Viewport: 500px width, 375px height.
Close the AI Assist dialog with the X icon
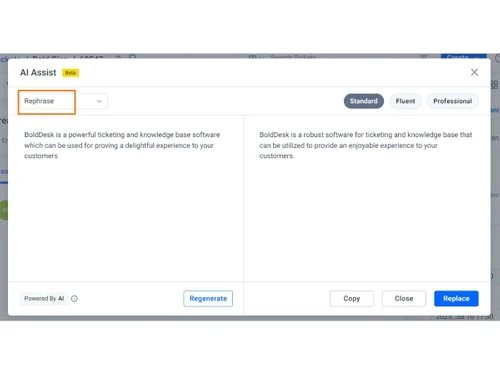tap(474, 72)
